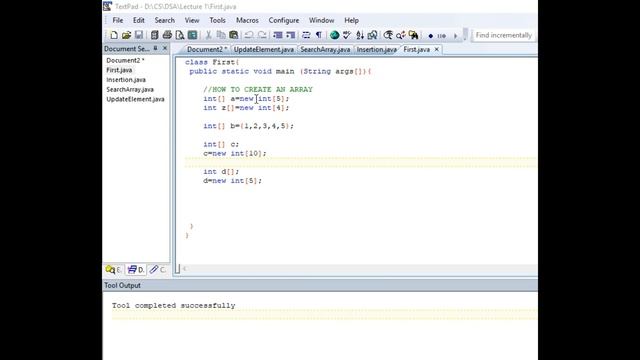The width and height of the screenshot is (640, 360).
Task: Close the Document Selector panel
Action: [164, 49]
